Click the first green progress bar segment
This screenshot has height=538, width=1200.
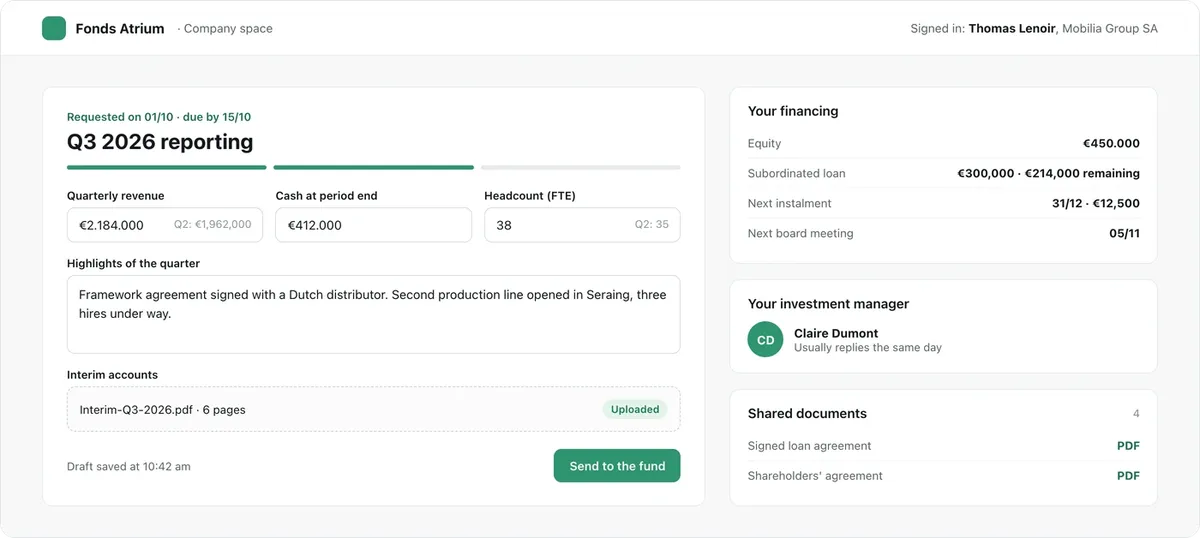167,167
